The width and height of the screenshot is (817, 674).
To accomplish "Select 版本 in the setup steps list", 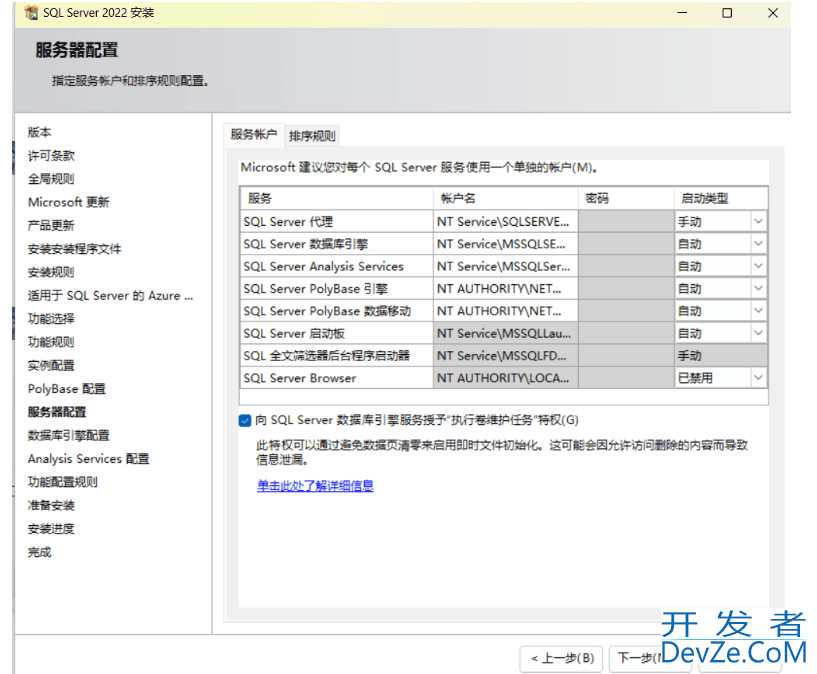I will pyautogui.click(x=40, y=132).
